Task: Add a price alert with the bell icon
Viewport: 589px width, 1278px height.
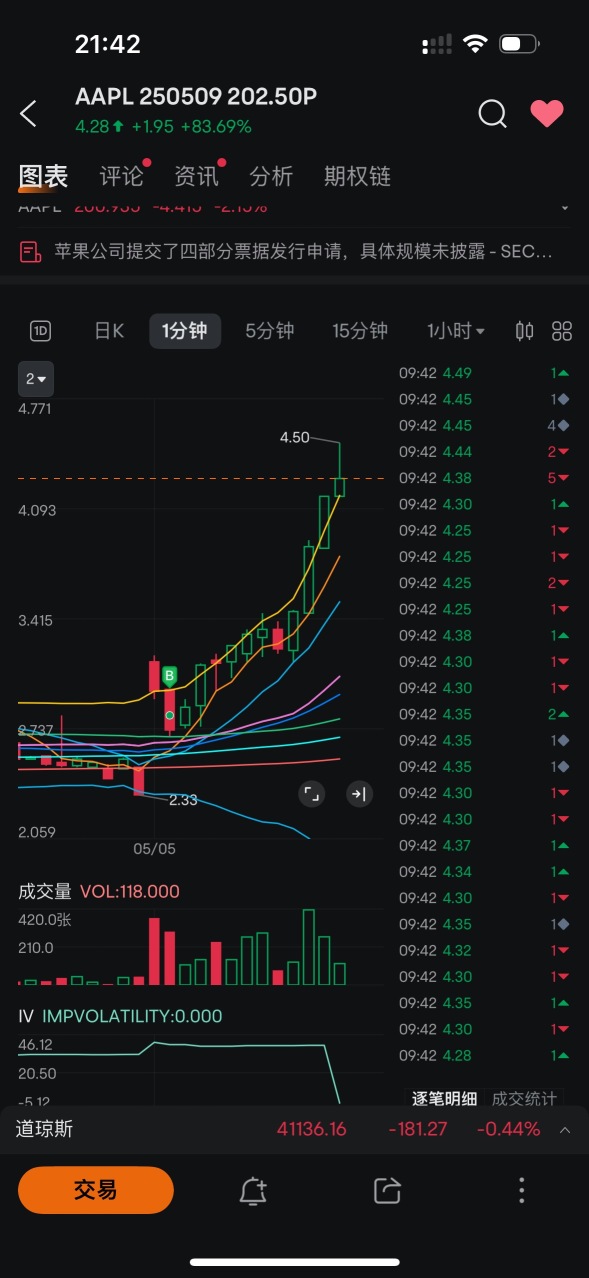Action: (x=253, y=1190)
